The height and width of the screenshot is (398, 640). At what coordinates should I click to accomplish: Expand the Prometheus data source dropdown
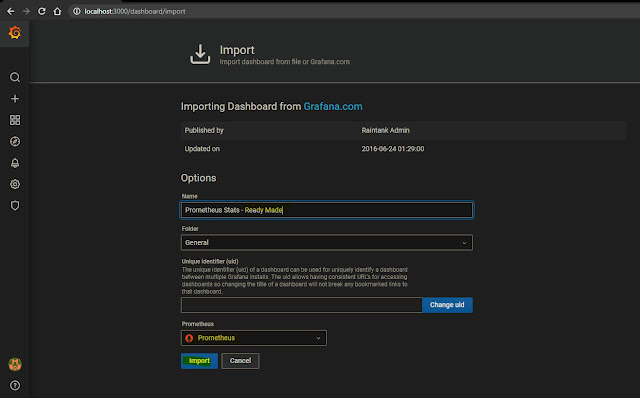[x=253, y=338]
